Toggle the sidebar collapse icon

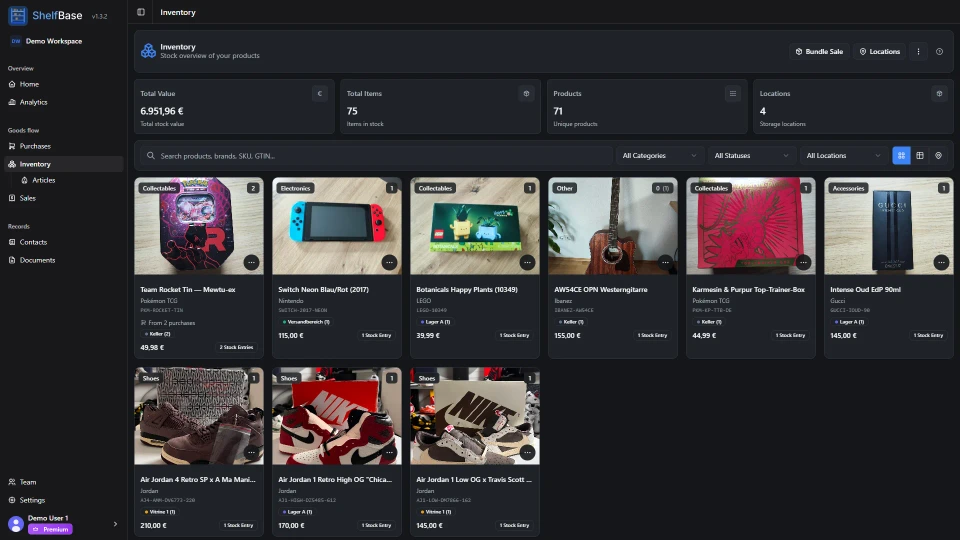pyautogui.click(x=141, y=12)
